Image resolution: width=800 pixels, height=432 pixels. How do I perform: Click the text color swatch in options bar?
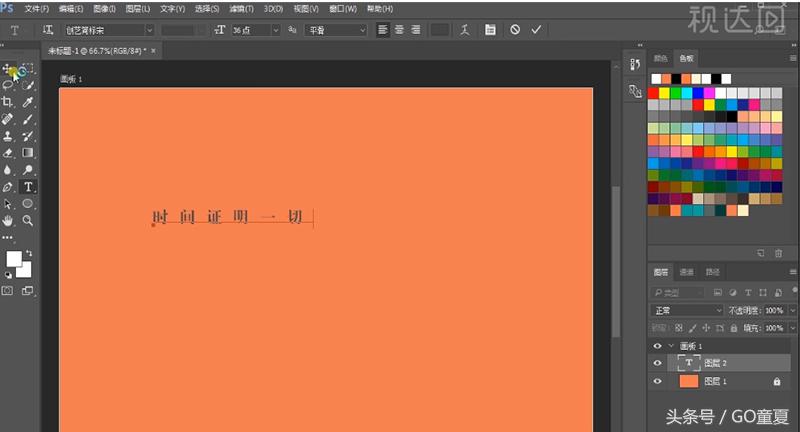(440, 30)
